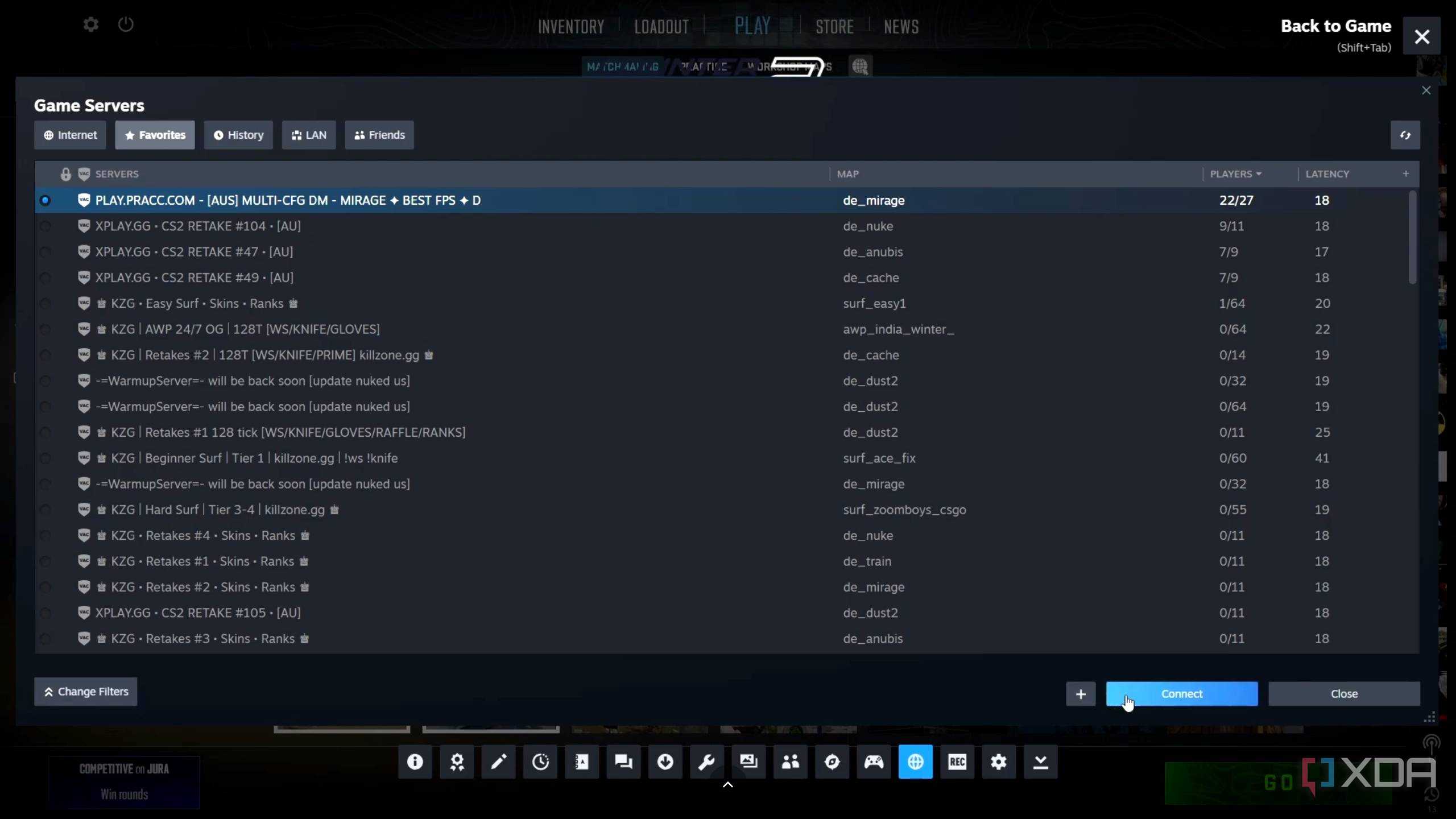
Task: Switch to the LAN tab
Action: point(309,135)
